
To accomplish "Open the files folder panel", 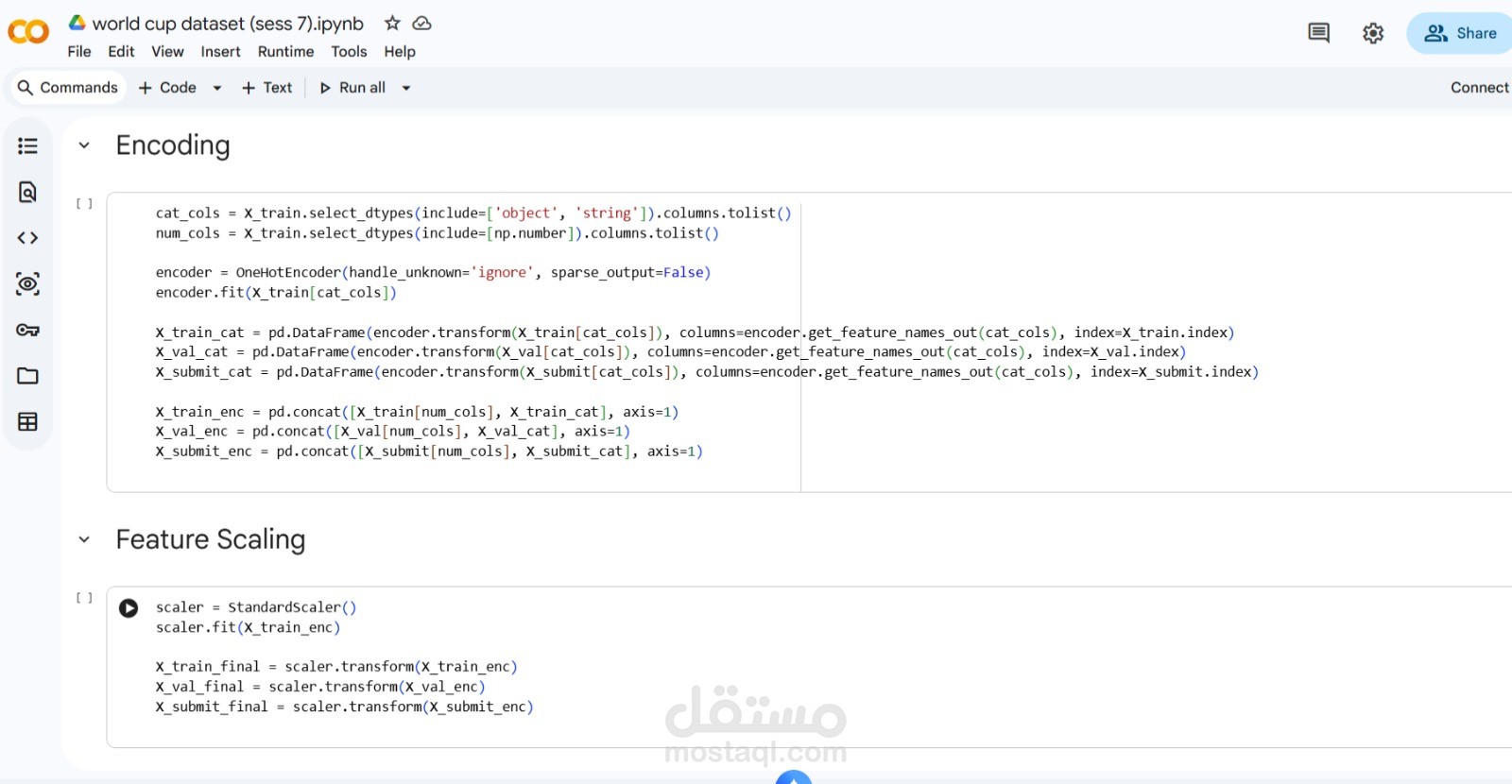I will tap(28, 376).
